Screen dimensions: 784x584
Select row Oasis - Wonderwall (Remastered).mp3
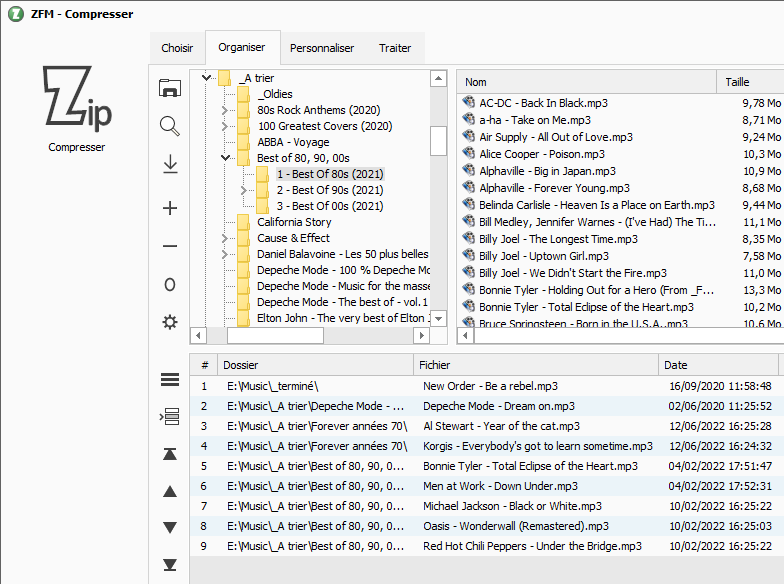tap(486, 526)
